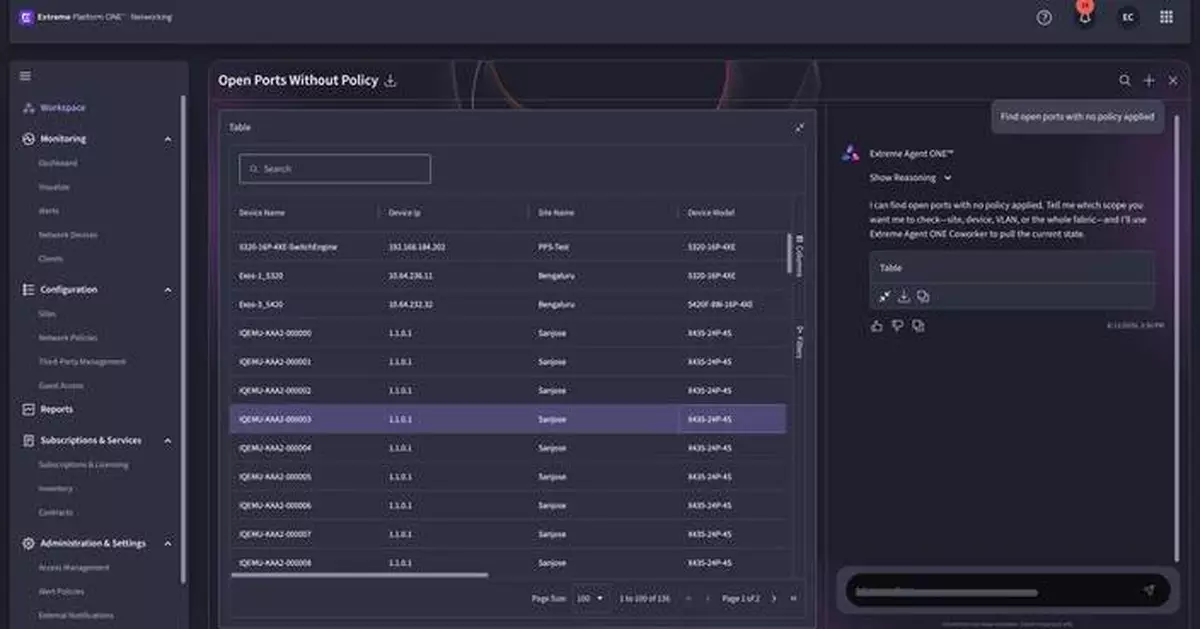Open the Dashboard page
Screen dimensions: 1200x629
pos(58,163)
